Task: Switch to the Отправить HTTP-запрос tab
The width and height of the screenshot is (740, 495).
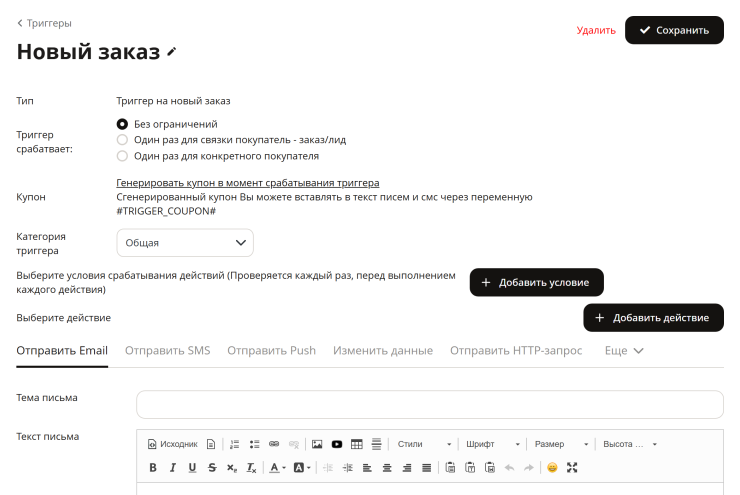Action: (x=516, y=351)
